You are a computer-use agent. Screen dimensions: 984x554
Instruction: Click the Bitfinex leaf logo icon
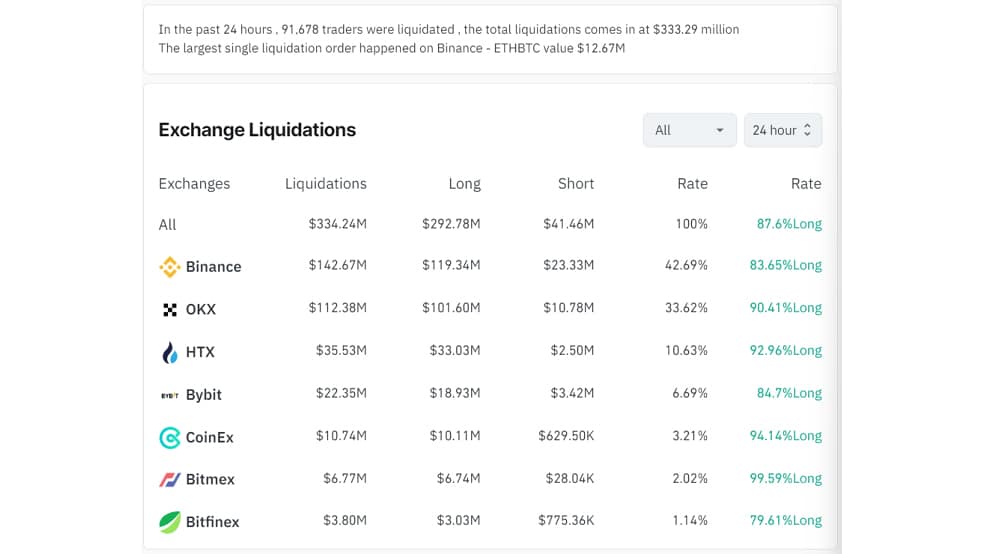(x=169, y=522)
